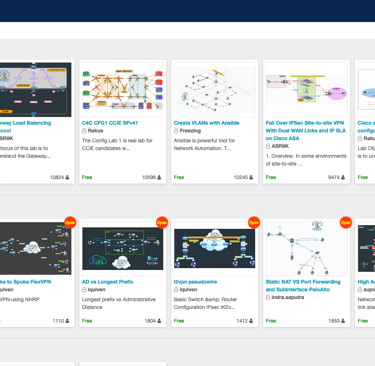Image resolution: width=375 pixels, height=366 pixels.
Task: Click description 'Basic Switch & Router Configuration'
Action: coord(205,303)
